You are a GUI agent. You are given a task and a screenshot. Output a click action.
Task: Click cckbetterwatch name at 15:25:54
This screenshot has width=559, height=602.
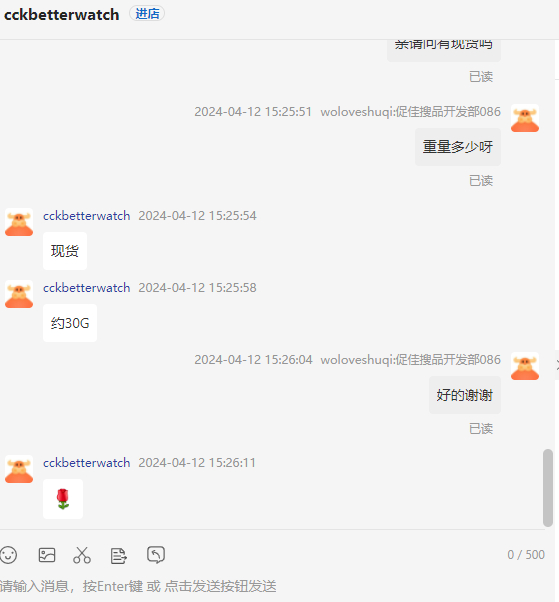(86, 216)
